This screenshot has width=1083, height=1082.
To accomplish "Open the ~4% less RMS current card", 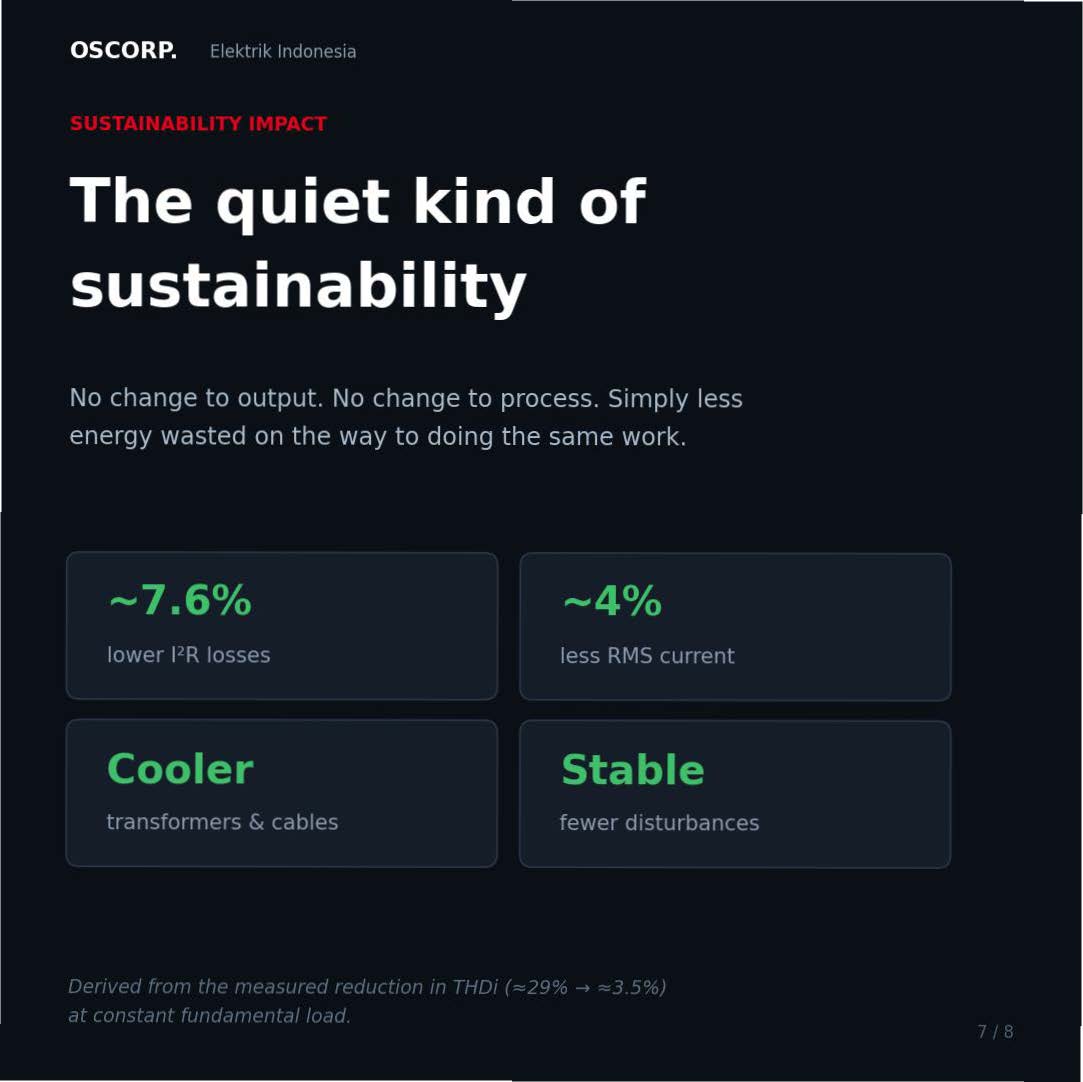I will (x=735, y=626).
